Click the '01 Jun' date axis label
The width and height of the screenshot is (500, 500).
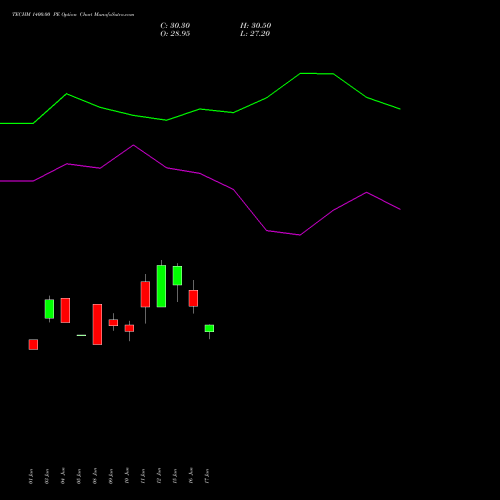point(31,476)
